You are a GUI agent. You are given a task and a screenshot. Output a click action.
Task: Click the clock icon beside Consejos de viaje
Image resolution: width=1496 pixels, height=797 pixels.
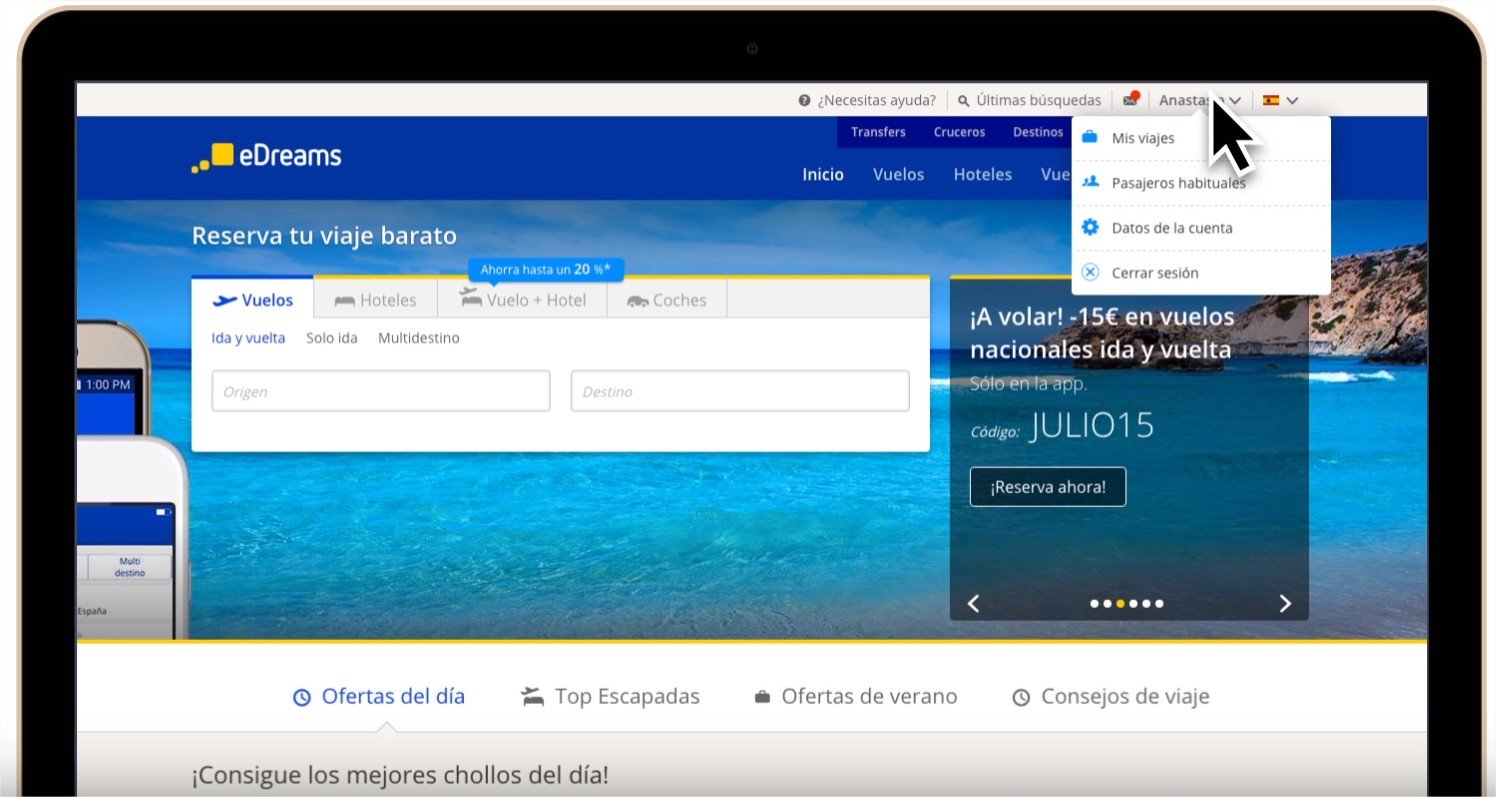pyautogui.click(x=1021, y=698)
